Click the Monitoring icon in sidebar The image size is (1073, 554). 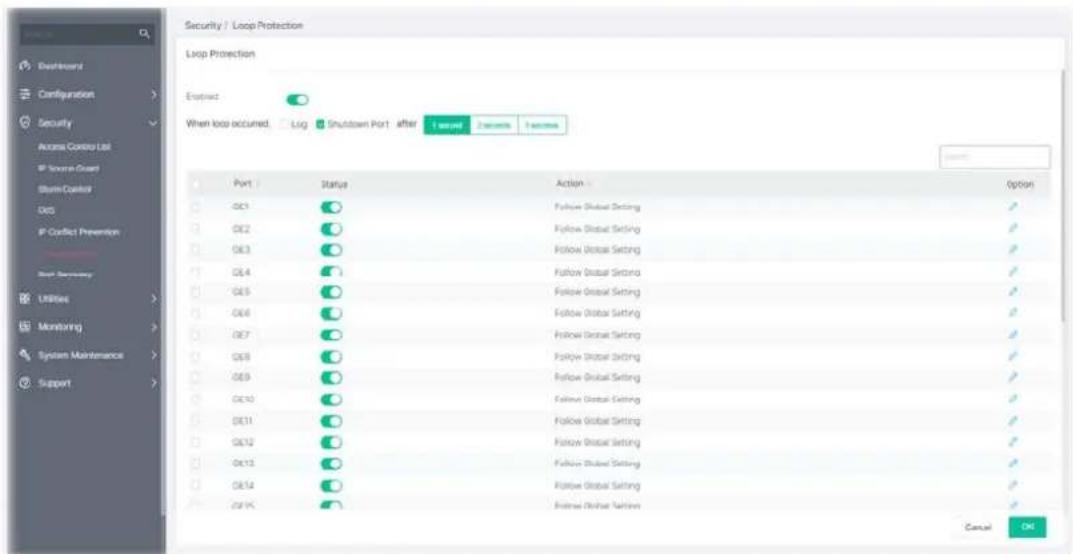[x=26, y=327]
